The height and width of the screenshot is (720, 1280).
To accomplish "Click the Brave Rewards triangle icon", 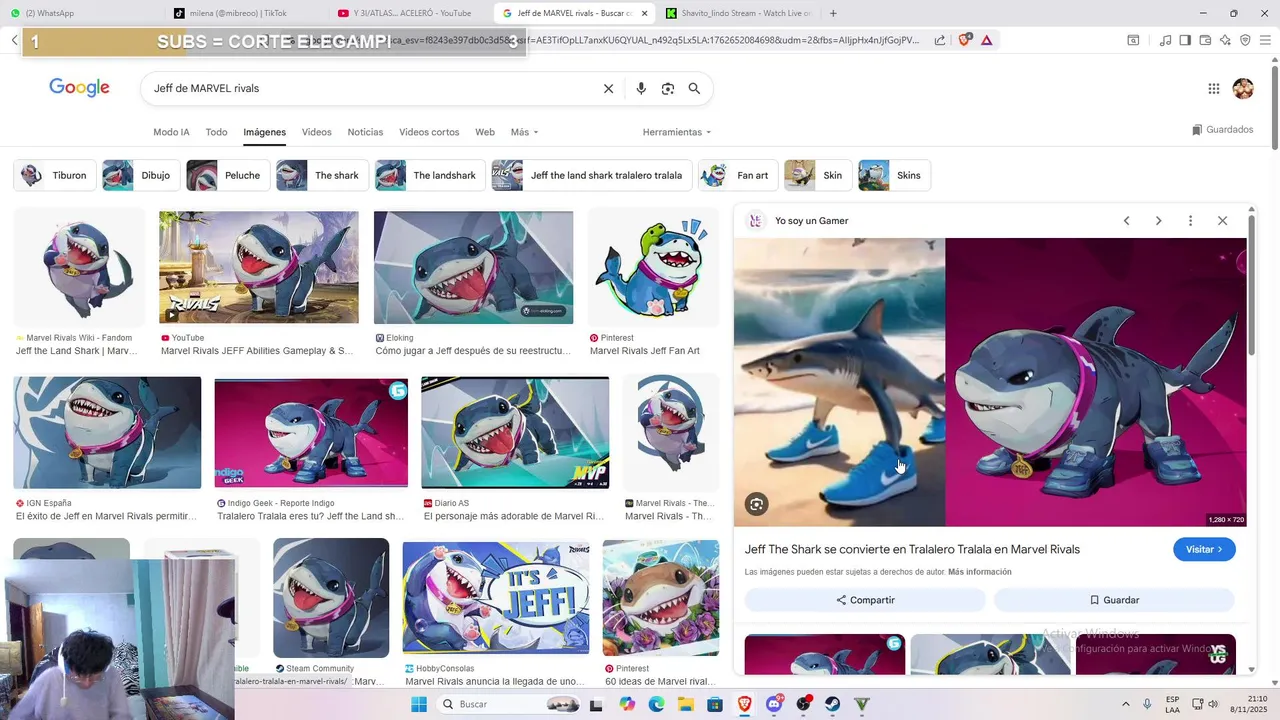I will point(987,40).
